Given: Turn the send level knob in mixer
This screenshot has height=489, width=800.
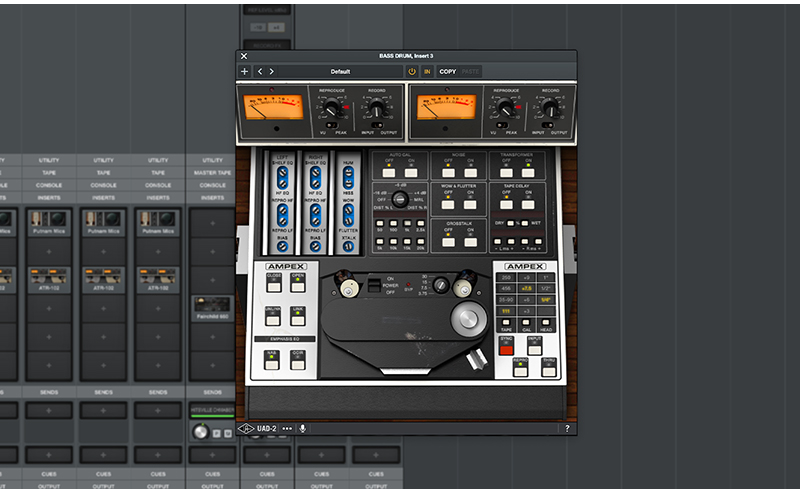Looking at the screenshot, I should [x=201, y=432].
